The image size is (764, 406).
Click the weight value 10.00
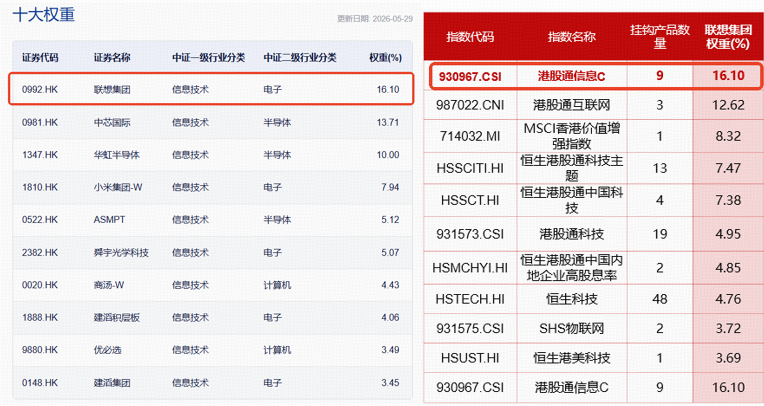pos(388,155)
